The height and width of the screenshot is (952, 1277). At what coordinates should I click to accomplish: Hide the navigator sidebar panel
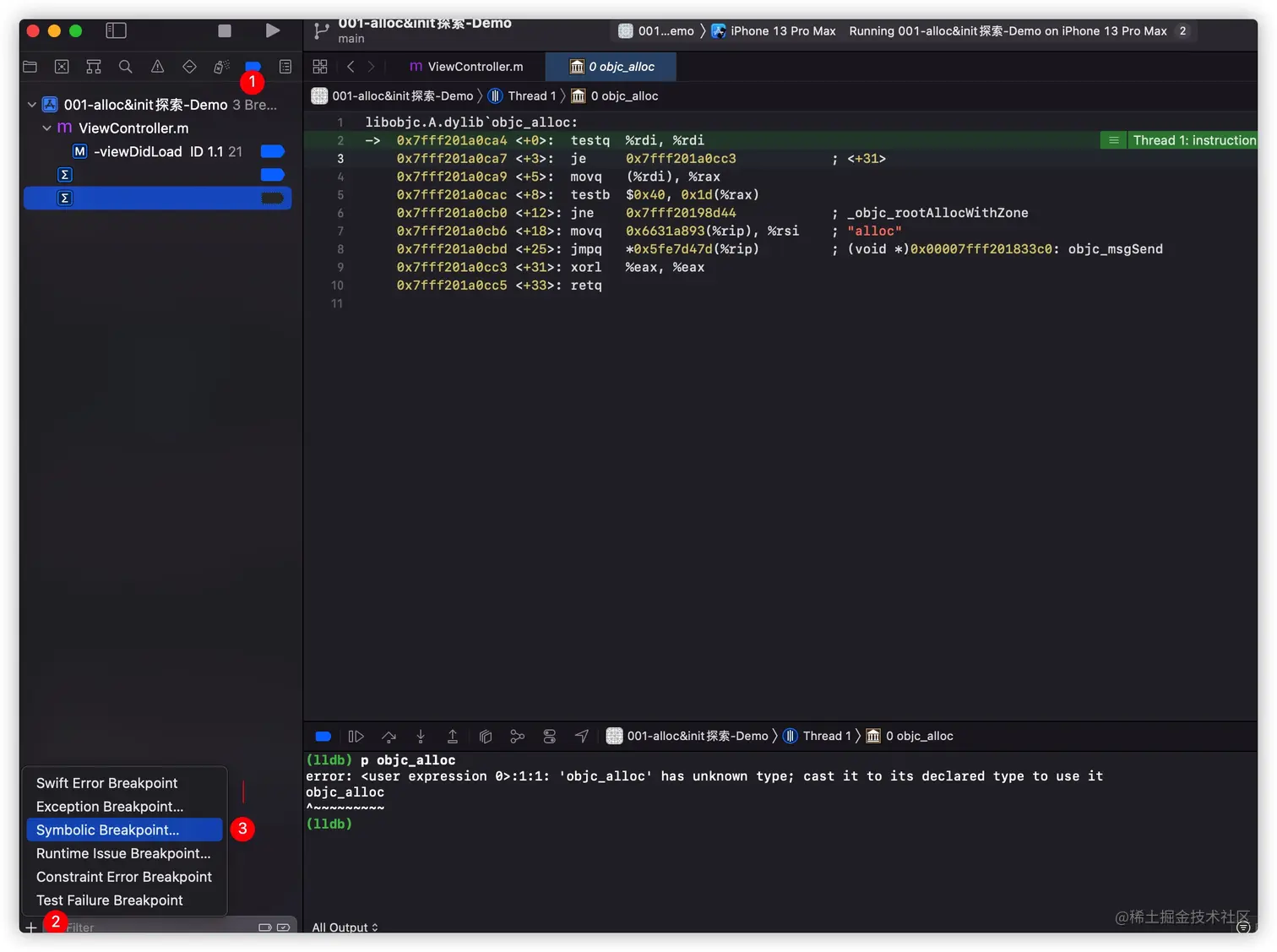pos(116,30)
